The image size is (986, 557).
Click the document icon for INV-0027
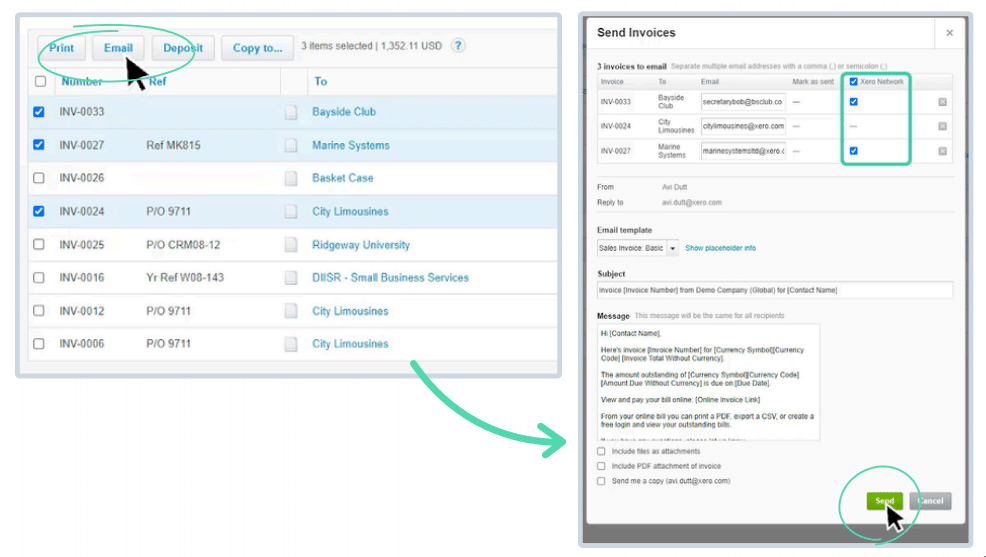coord(291,145)
